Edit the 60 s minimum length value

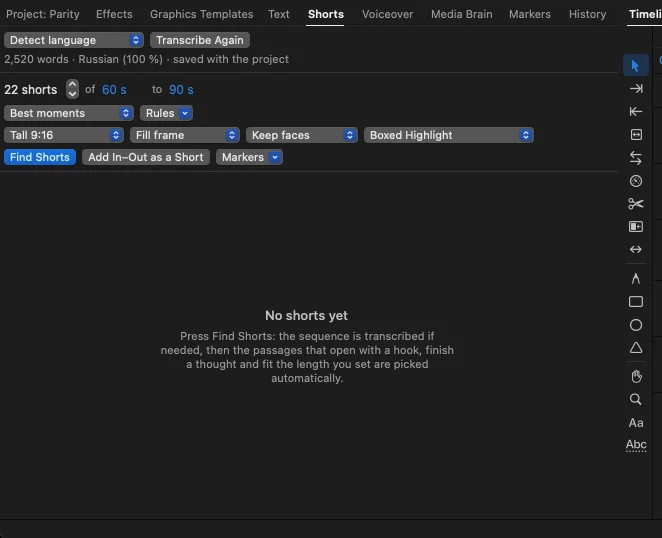point(114,90)
